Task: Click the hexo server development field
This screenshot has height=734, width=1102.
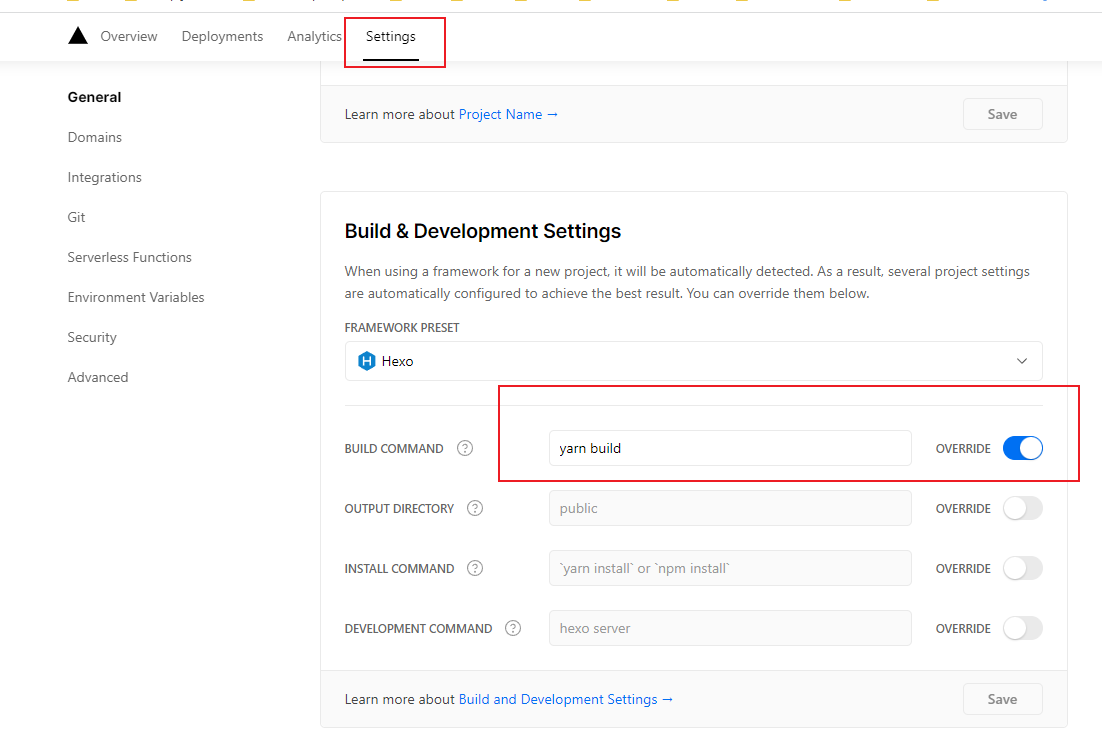Action: [x=730, y=628]
